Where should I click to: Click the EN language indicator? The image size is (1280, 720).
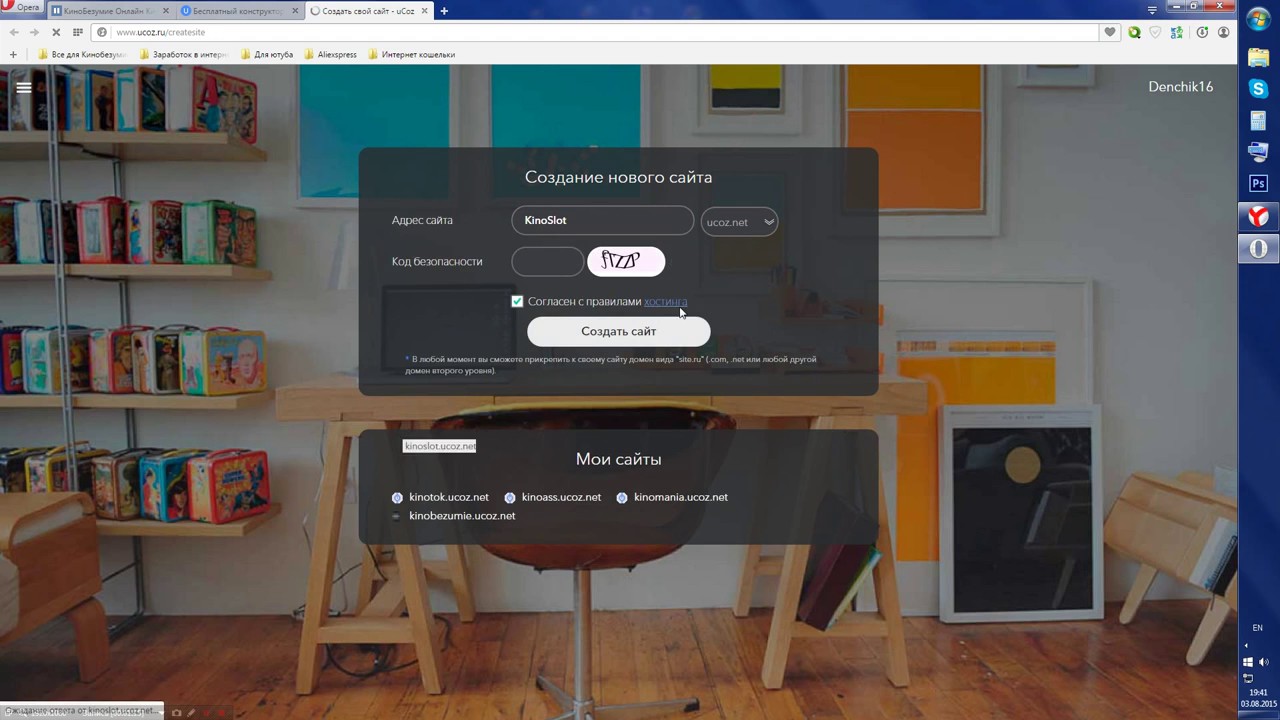[1258, 628]
